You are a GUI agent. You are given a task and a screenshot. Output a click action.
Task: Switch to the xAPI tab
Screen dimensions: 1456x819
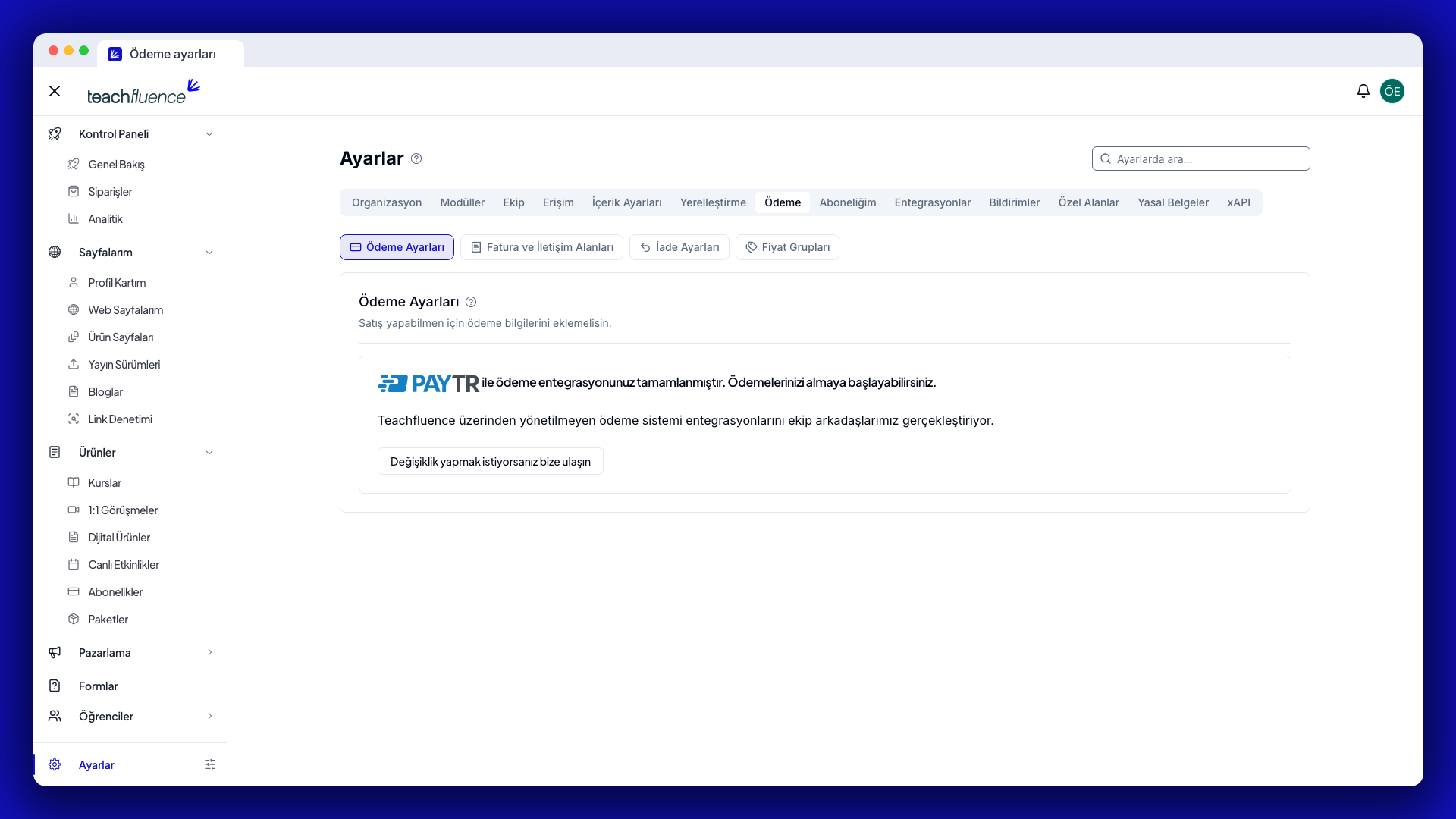click(x=1238, y=202)
